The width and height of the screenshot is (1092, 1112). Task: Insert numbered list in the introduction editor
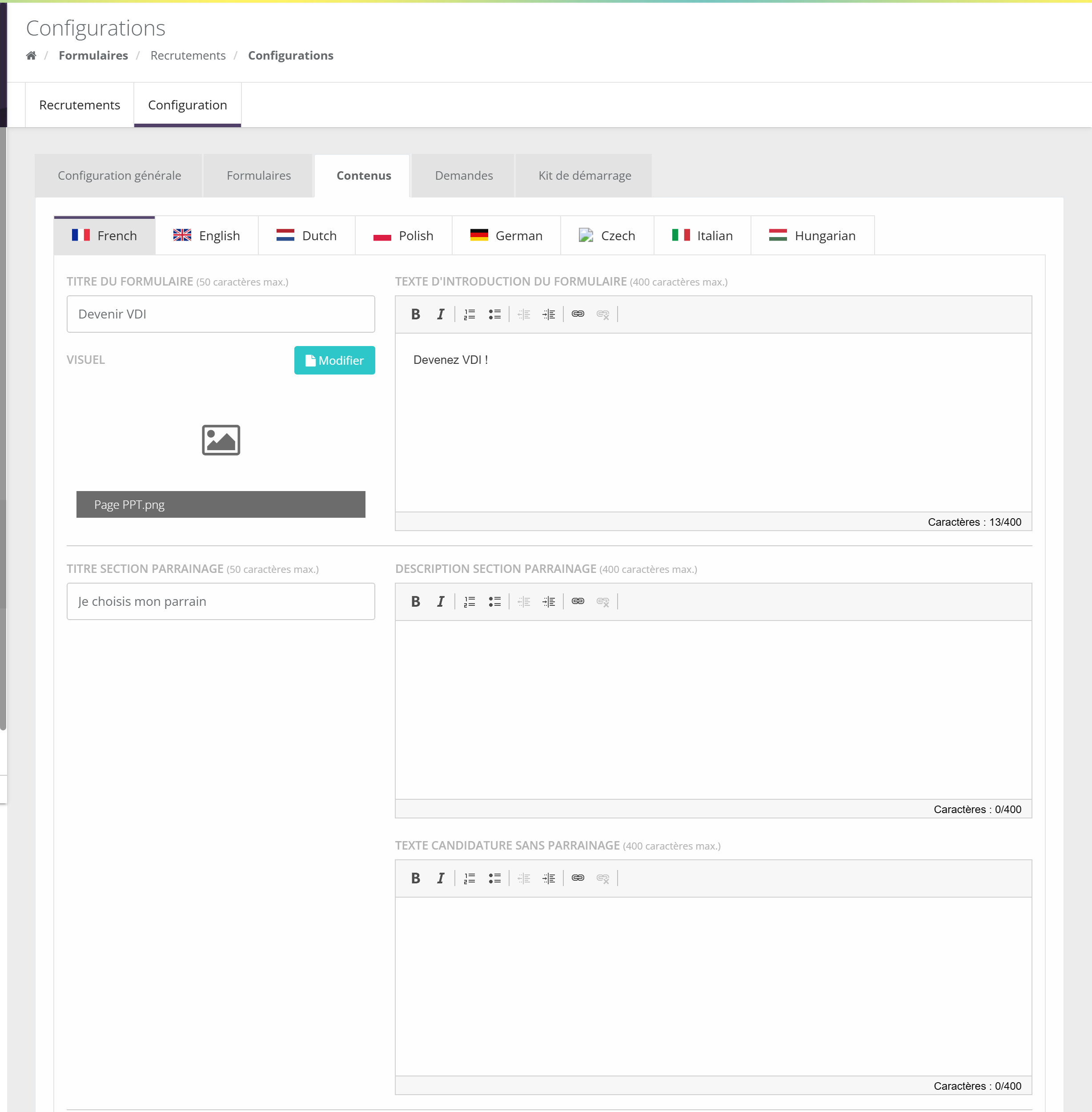[x=469, y=314]
